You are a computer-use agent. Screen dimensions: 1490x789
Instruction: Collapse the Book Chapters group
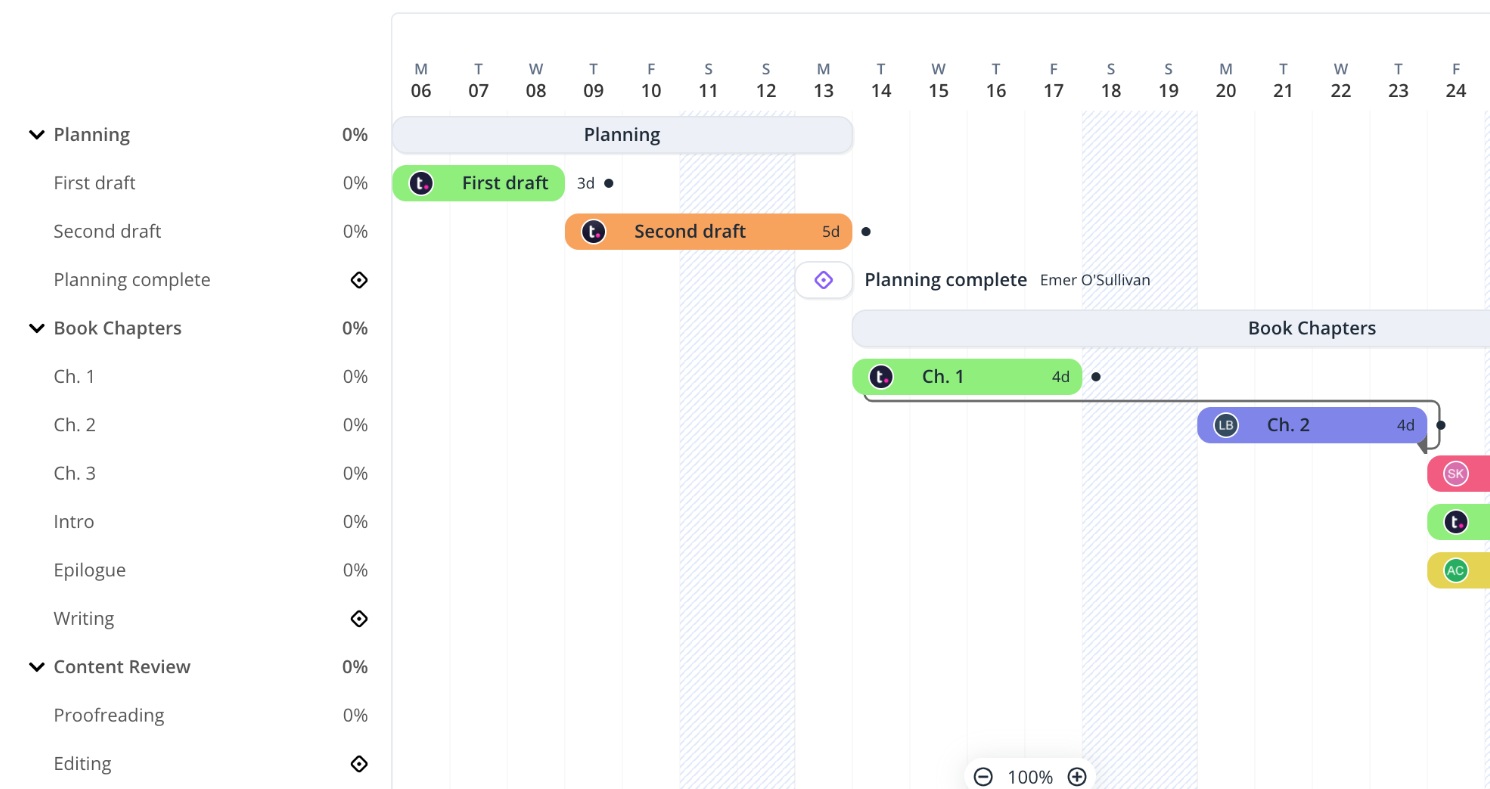[37, 328]
